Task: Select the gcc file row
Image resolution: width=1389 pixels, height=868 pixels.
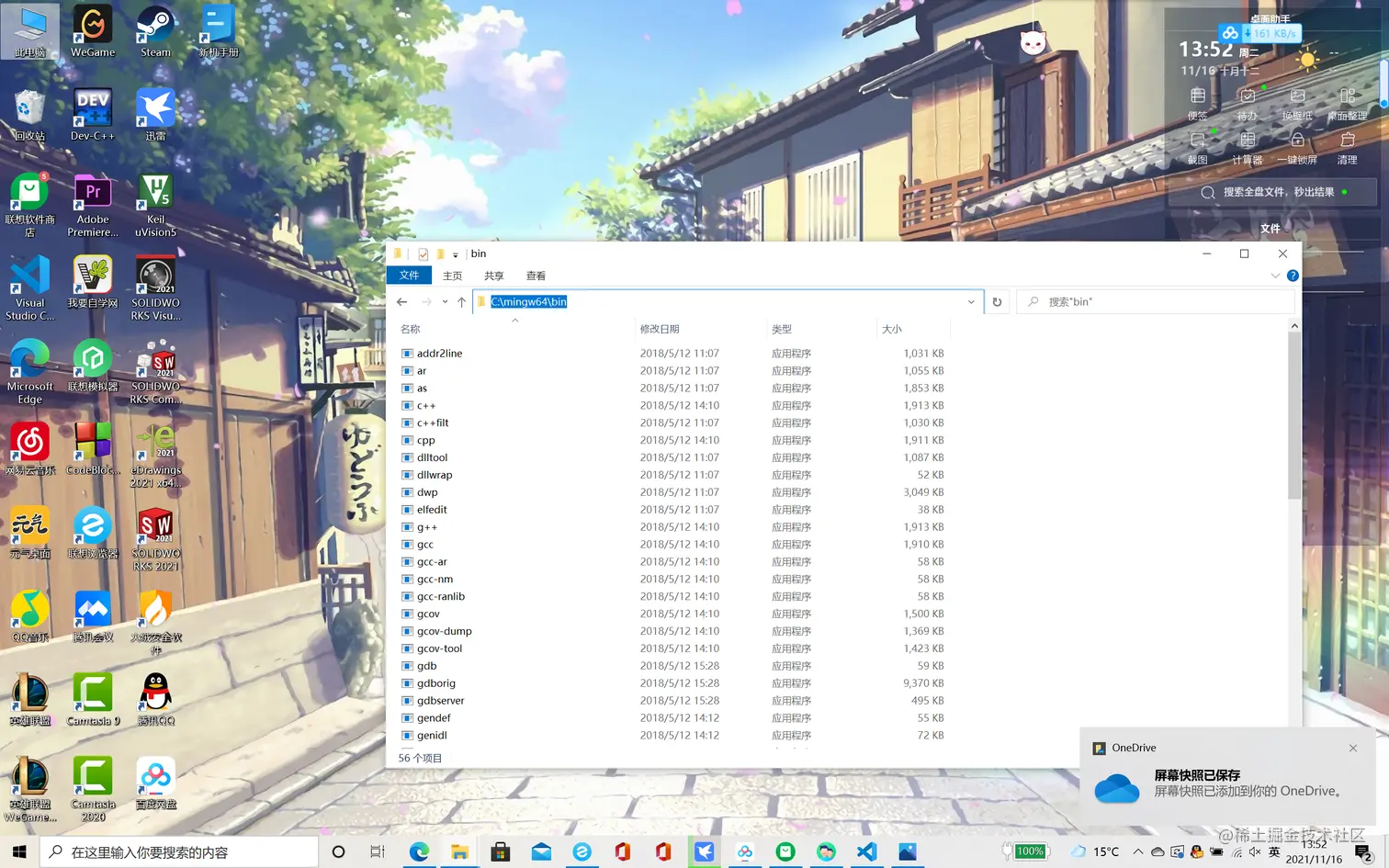Action: (672, 545)
